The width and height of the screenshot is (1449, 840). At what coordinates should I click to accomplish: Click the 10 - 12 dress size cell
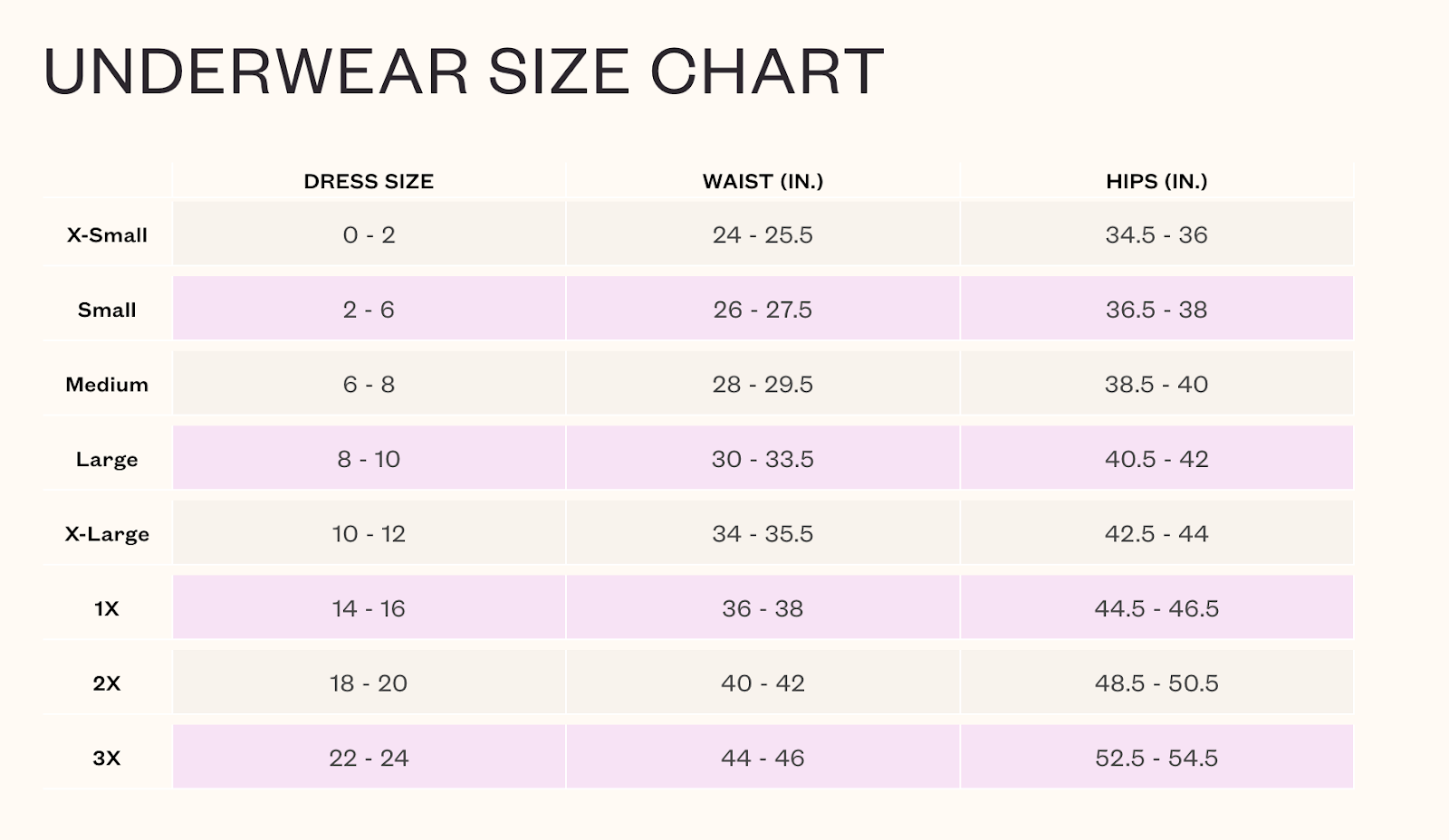coord(369,534)
